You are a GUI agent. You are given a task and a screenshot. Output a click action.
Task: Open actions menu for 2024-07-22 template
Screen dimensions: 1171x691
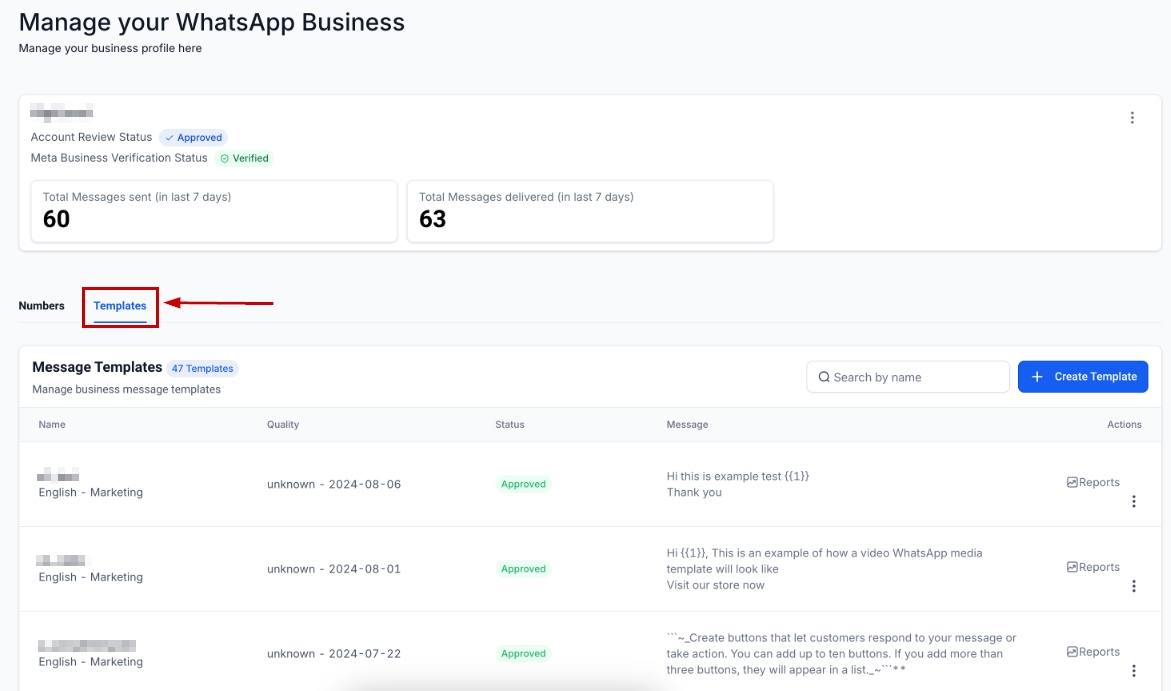pos(1133,671)
